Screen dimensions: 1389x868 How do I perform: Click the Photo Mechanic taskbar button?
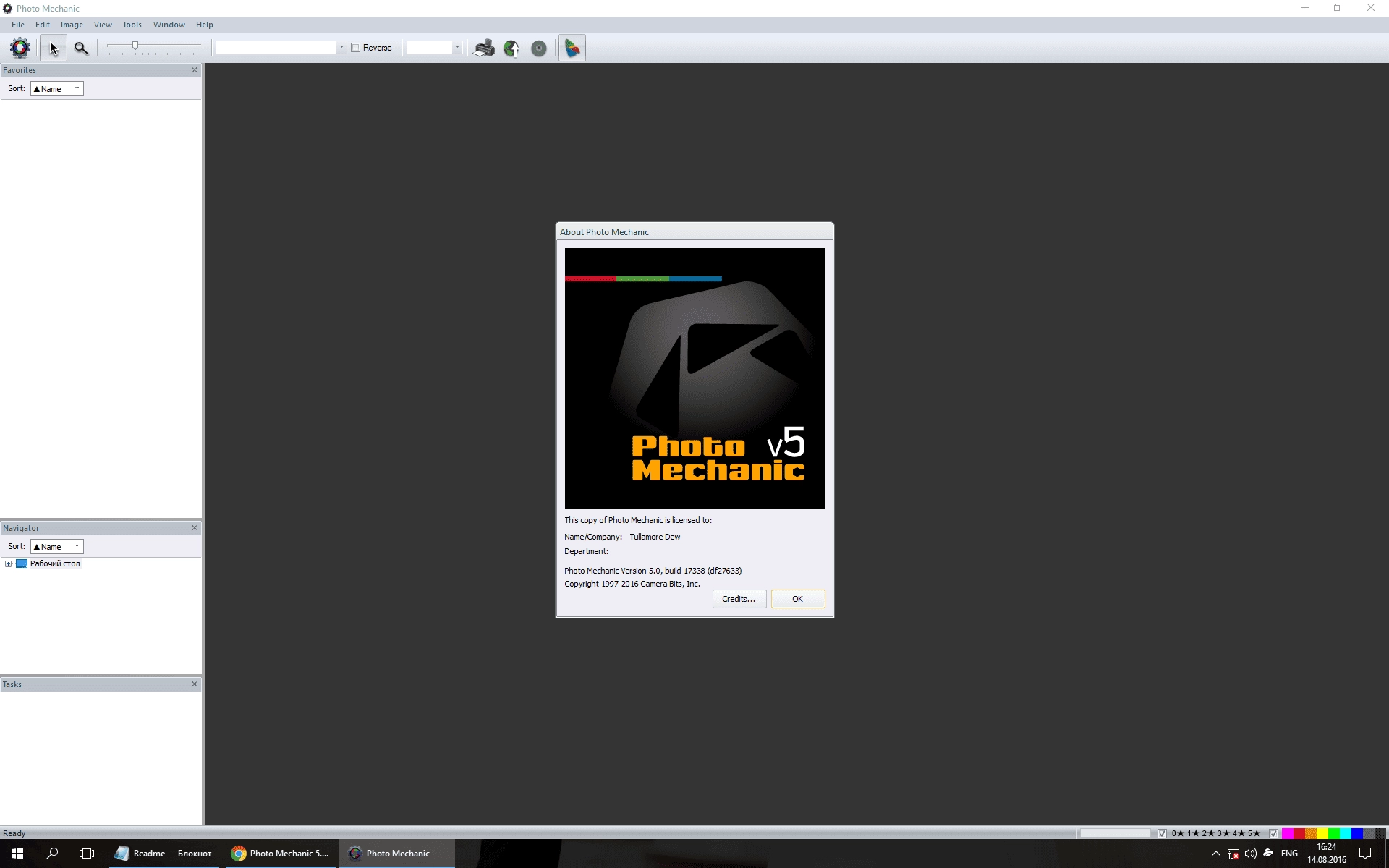click(x=397, y=854)
